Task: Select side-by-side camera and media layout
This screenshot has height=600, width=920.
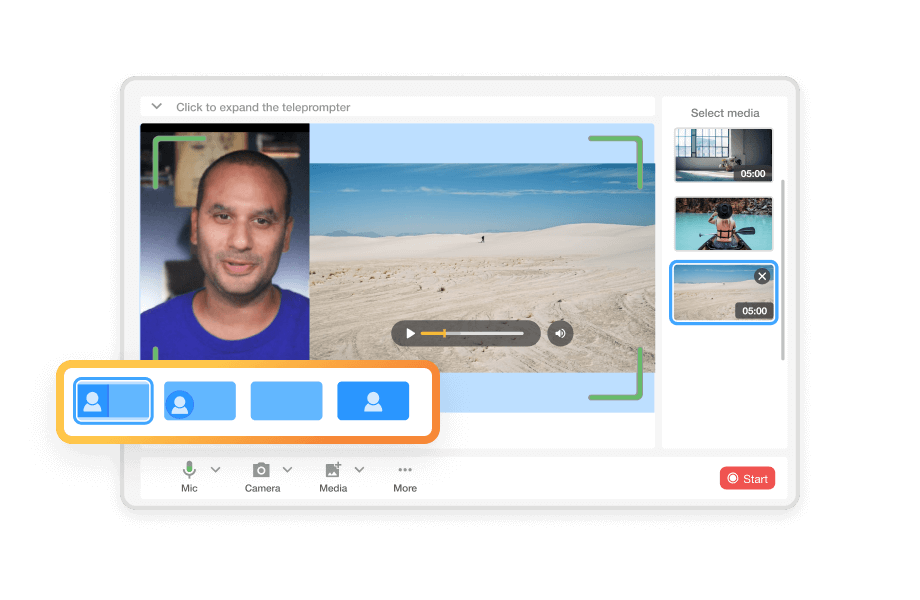Action: click(x=113, y=401)
